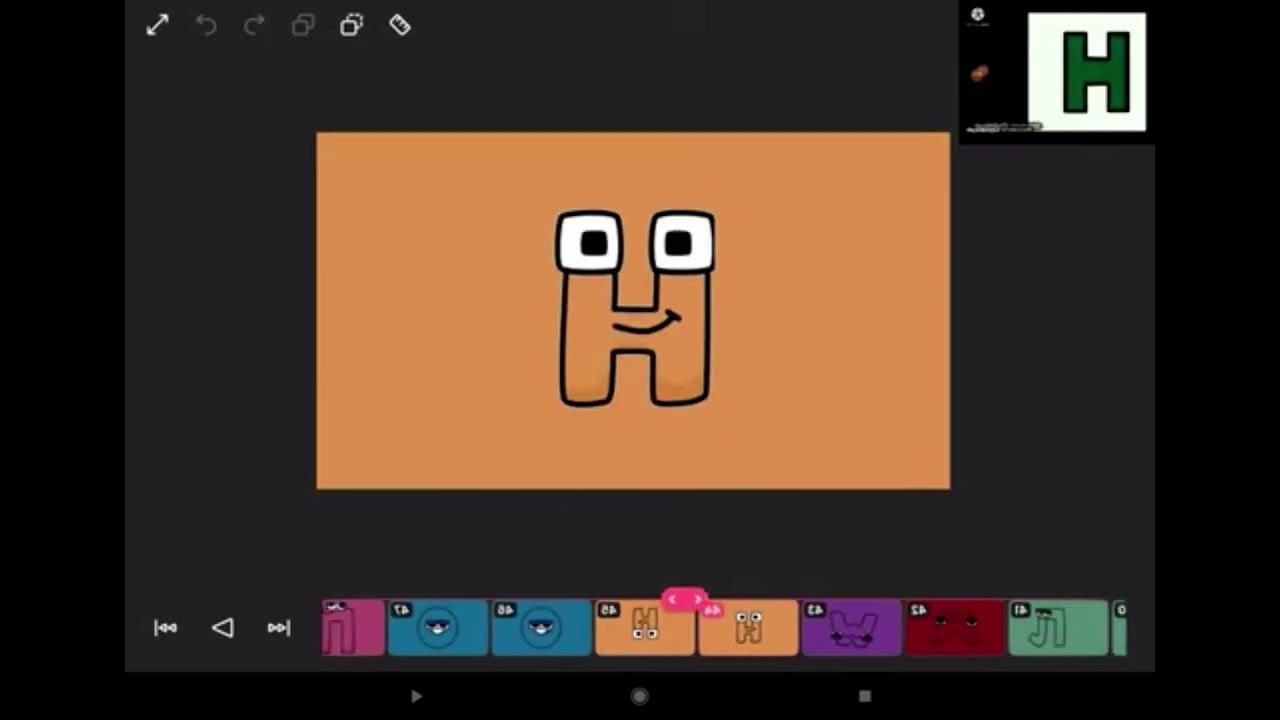
Task: Tap the orange blob icon in overlay
Action: [979, 73]
